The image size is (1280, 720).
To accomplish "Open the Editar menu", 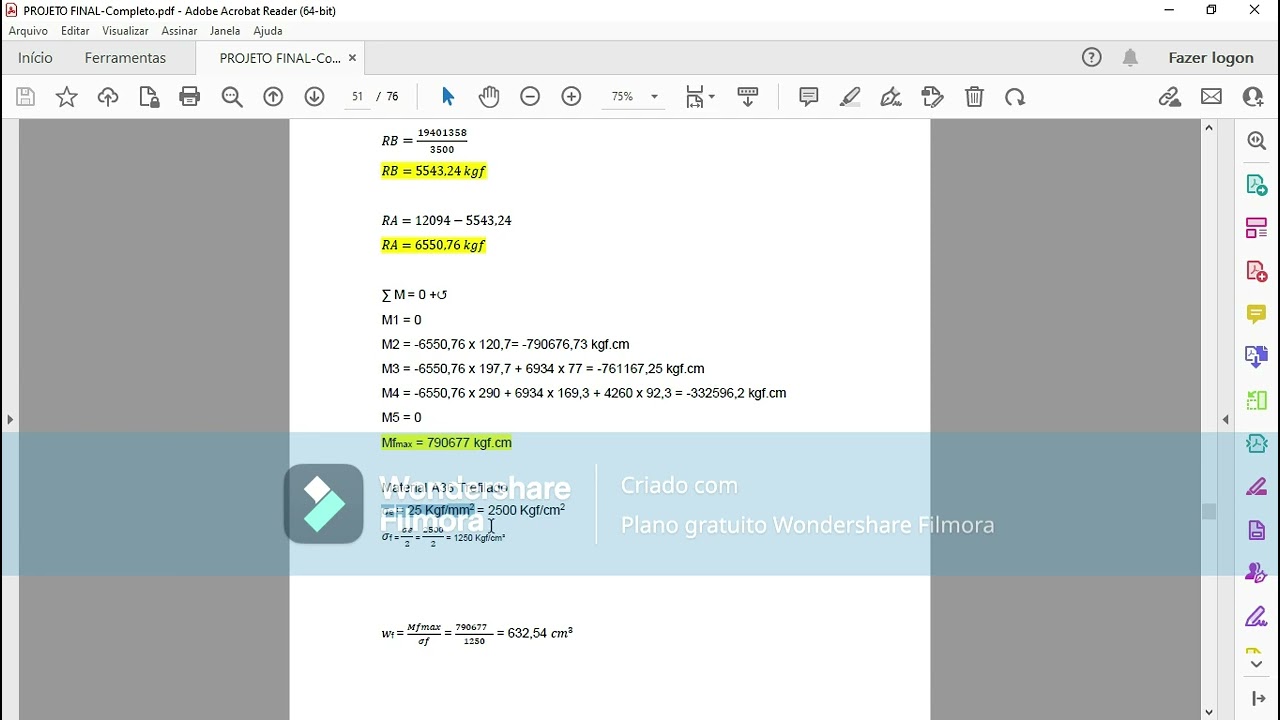I will (x=75, y=31).
